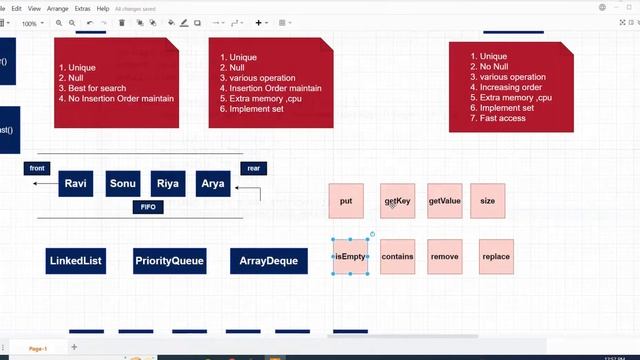Click the zoom out magnifier icon
Screen dimensions: 640x360
72,23
